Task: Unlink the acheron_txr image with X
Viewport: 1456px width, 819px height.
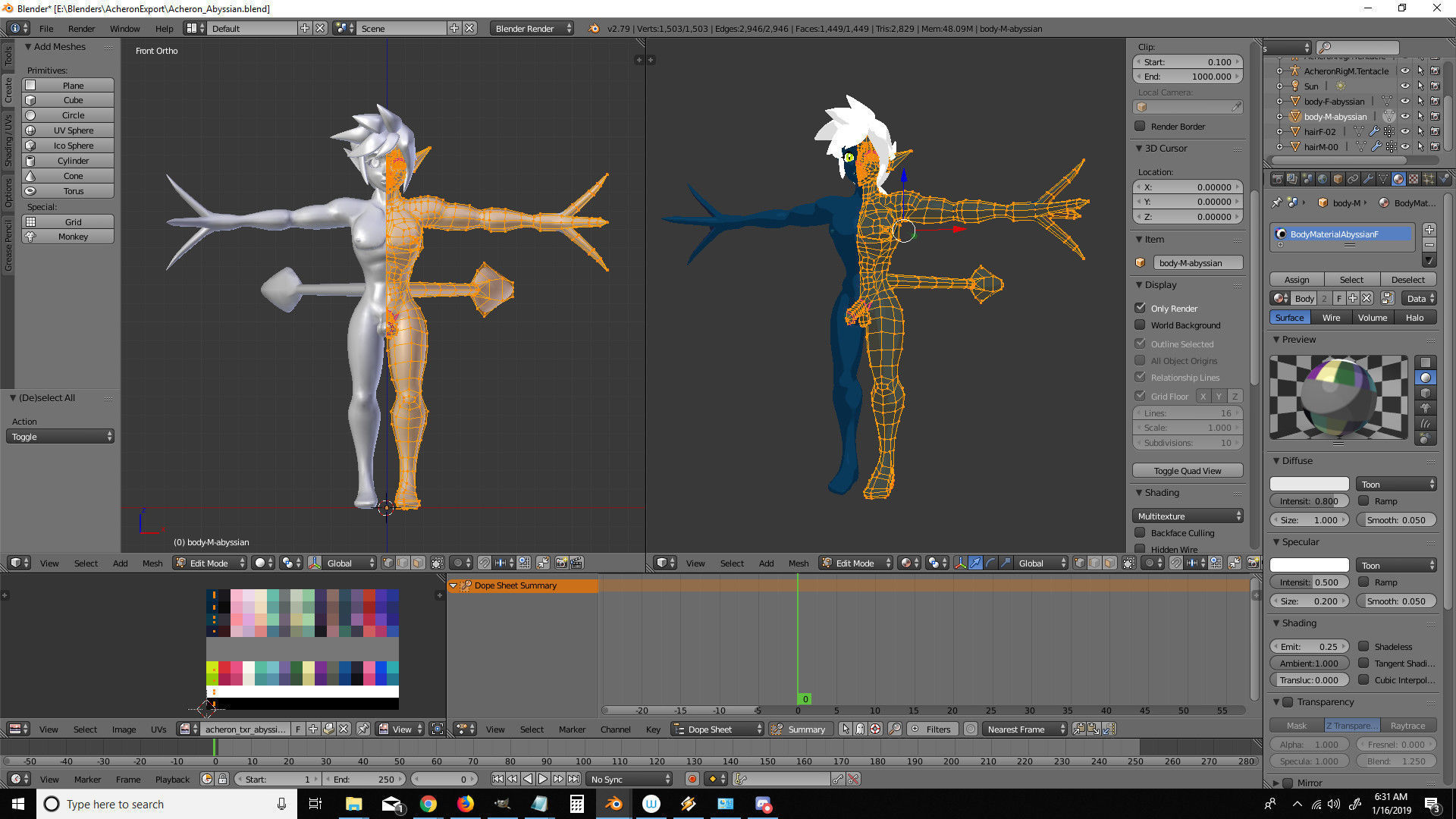Action: [x=344, y=729]
